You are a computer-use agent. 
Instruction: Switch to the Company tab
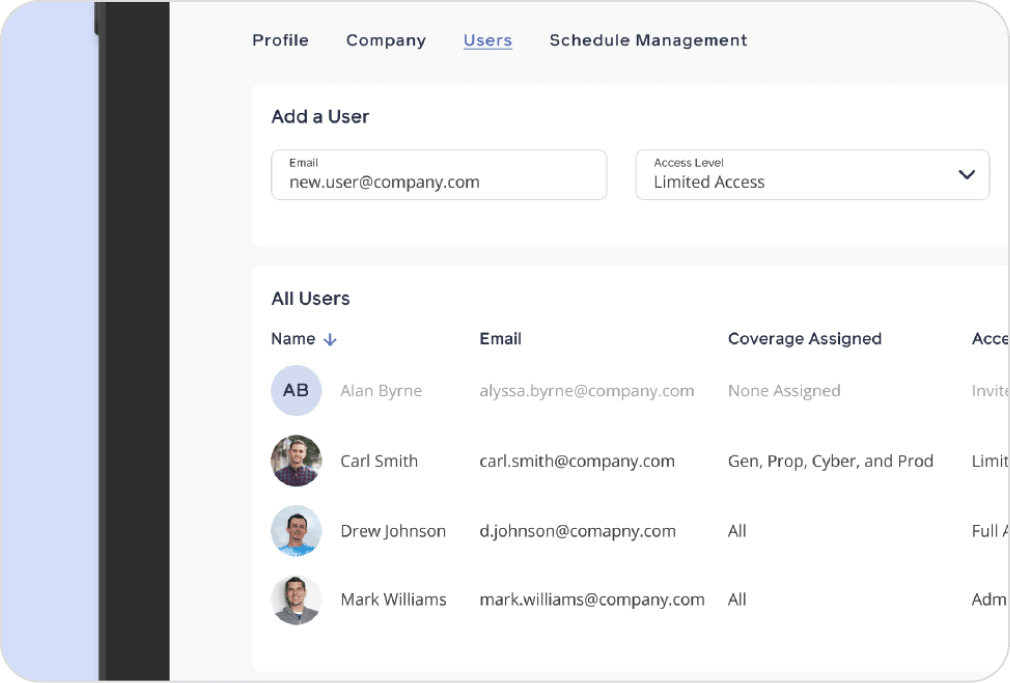click(x=386, y=41)
